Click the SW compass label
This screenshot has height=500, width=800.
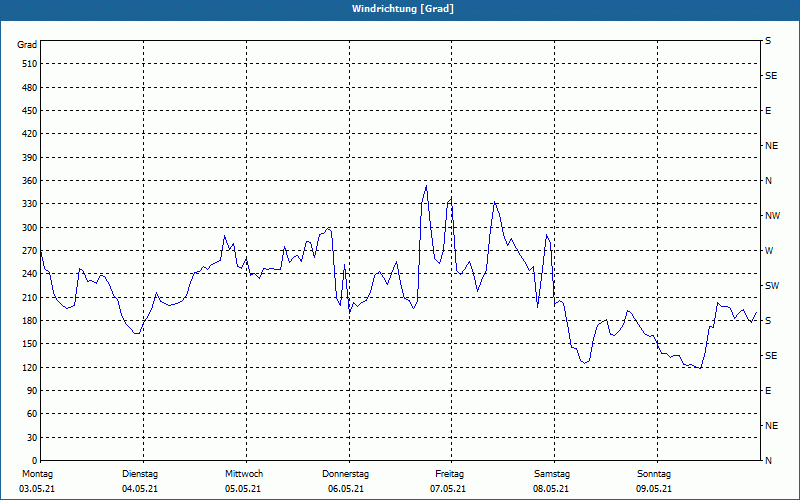(x=772, y=286)
